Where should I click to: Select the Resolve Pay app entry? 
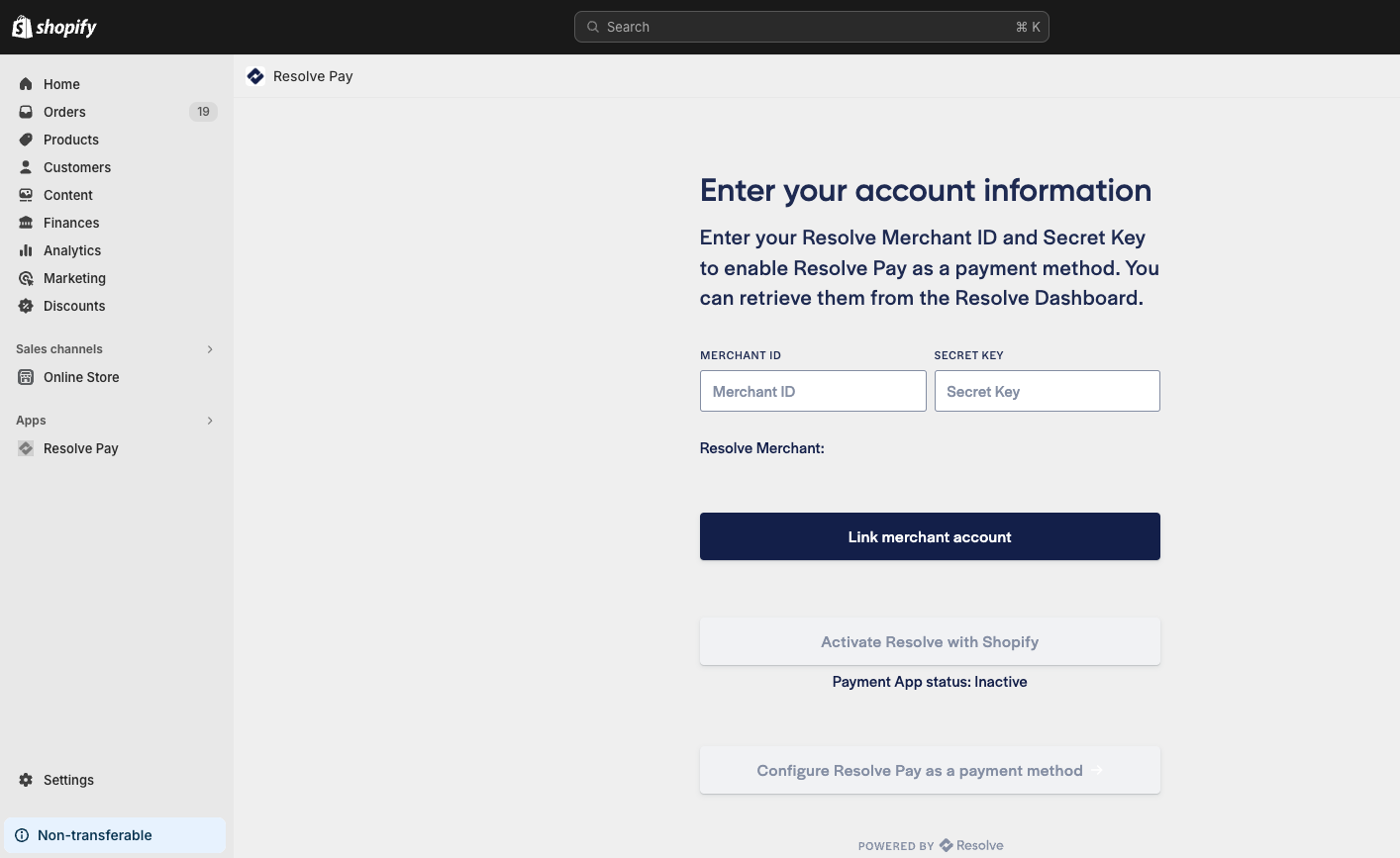tap(117, 448)
